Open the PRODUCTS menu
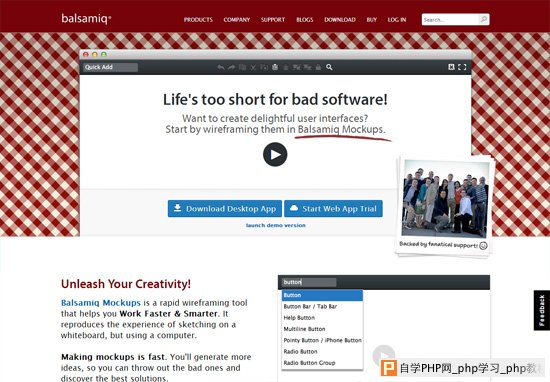This screenshot has width=550, height=382. pos(198,20)
